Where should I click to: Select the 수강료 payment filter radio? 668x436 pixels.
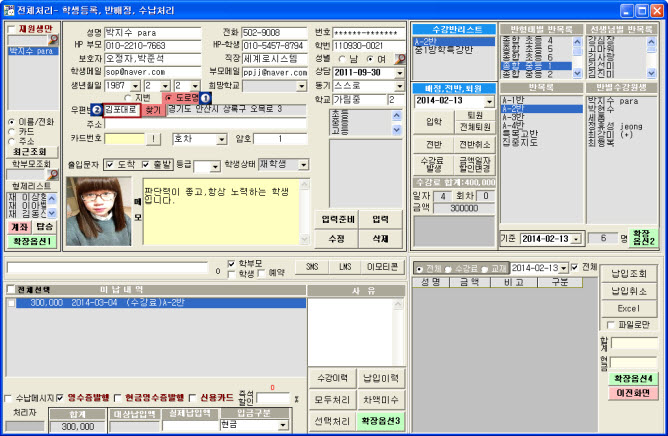tap(448, 269)
